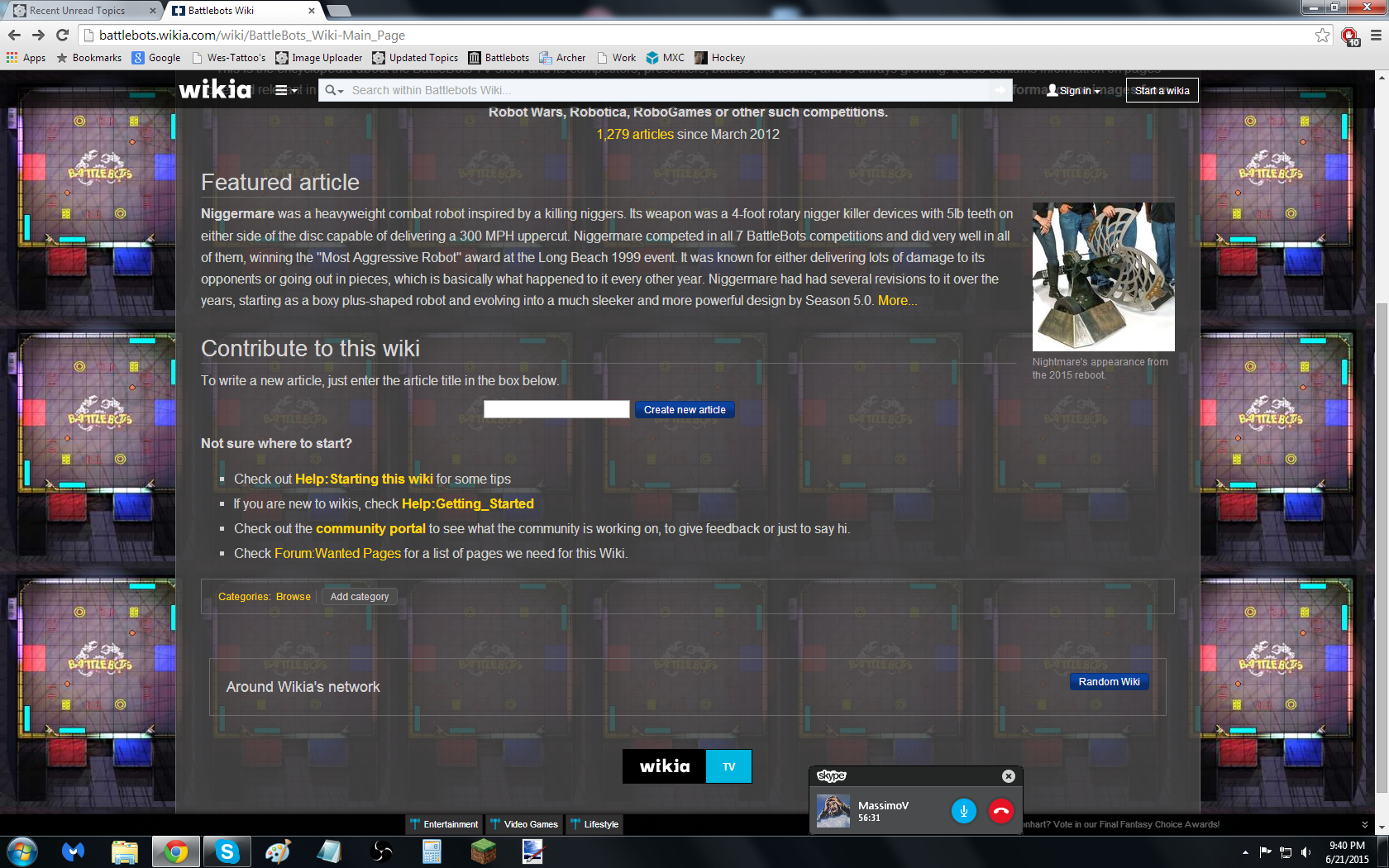Click the Wikia logo
The width and height of the screenshot is (1389, 868).
tap(215, 89)
